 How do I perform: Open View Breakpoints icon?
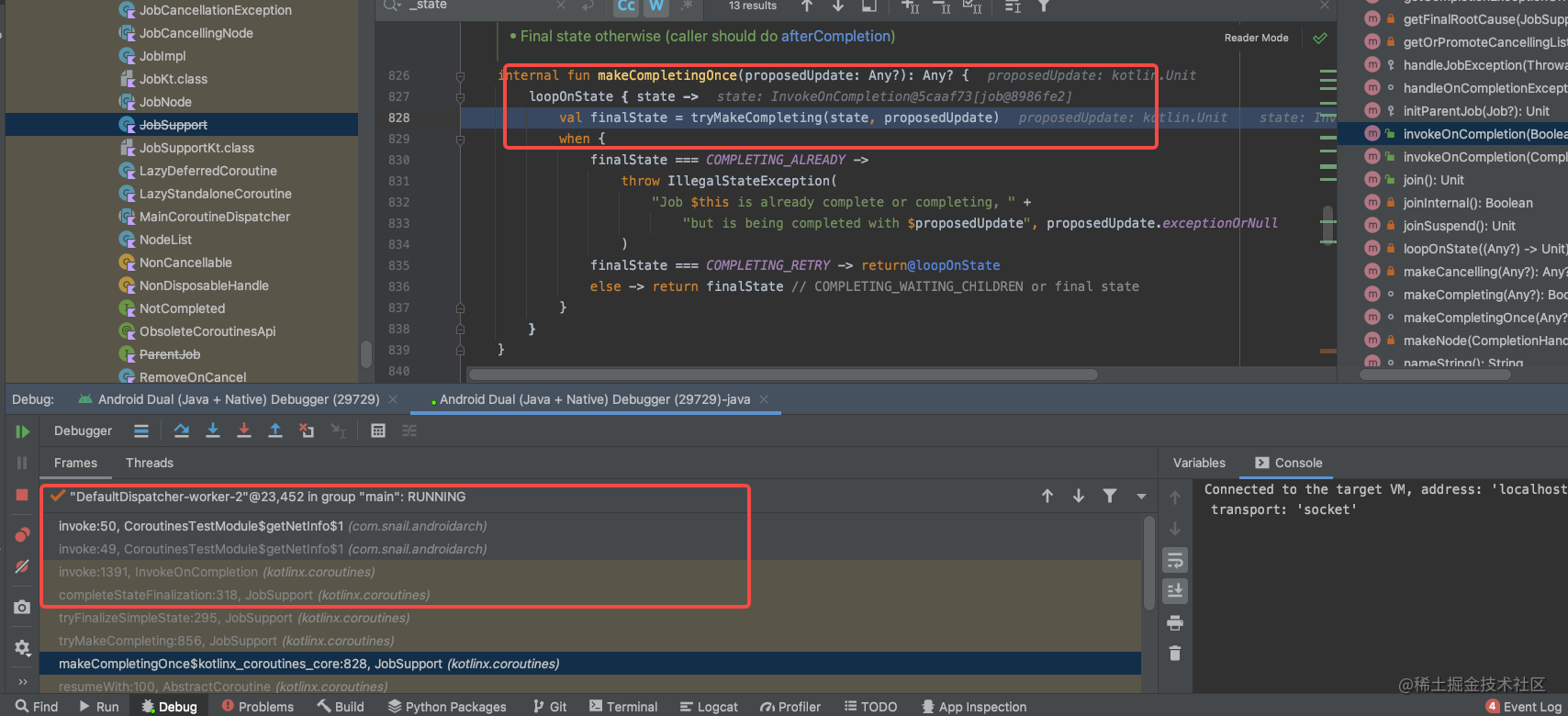(22, 534)
